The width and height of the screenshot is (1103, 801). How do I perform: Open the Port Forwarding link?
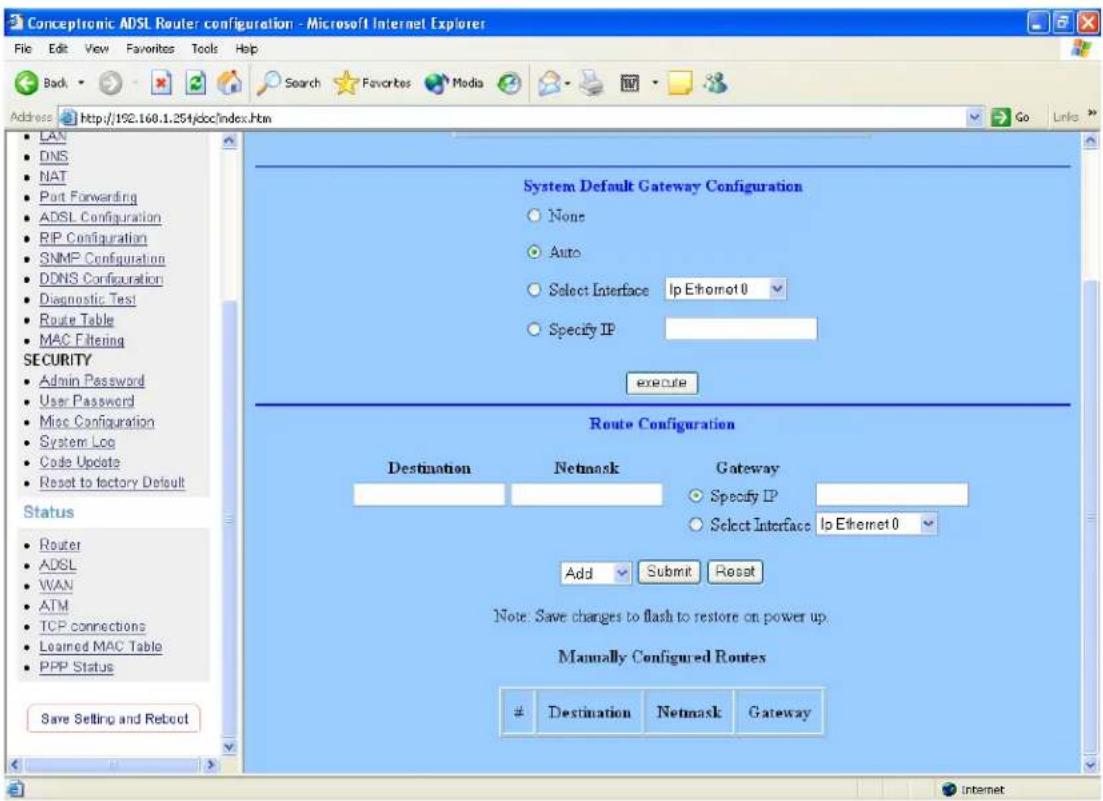pyautogui.click(x=88, y=198)
